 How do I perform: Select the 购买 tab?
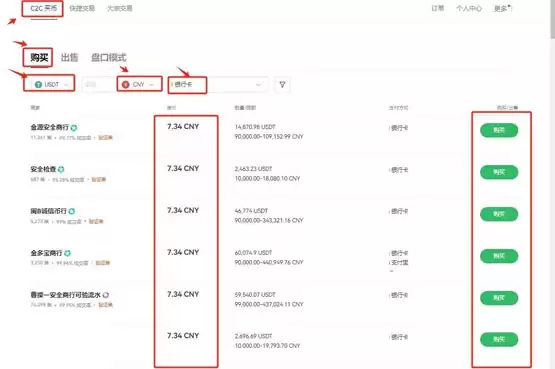39,57
